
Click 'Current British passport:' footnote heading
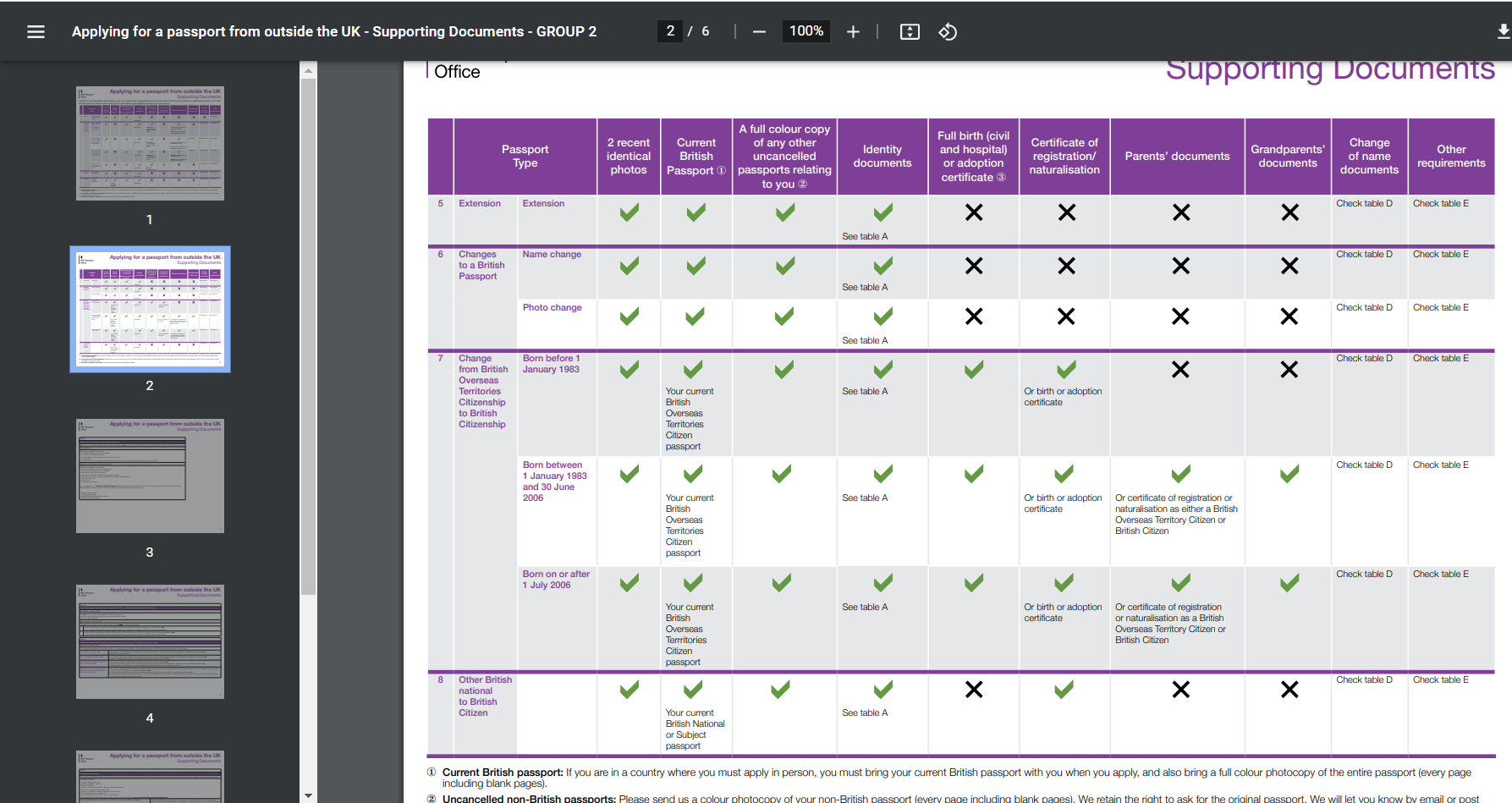503,773
